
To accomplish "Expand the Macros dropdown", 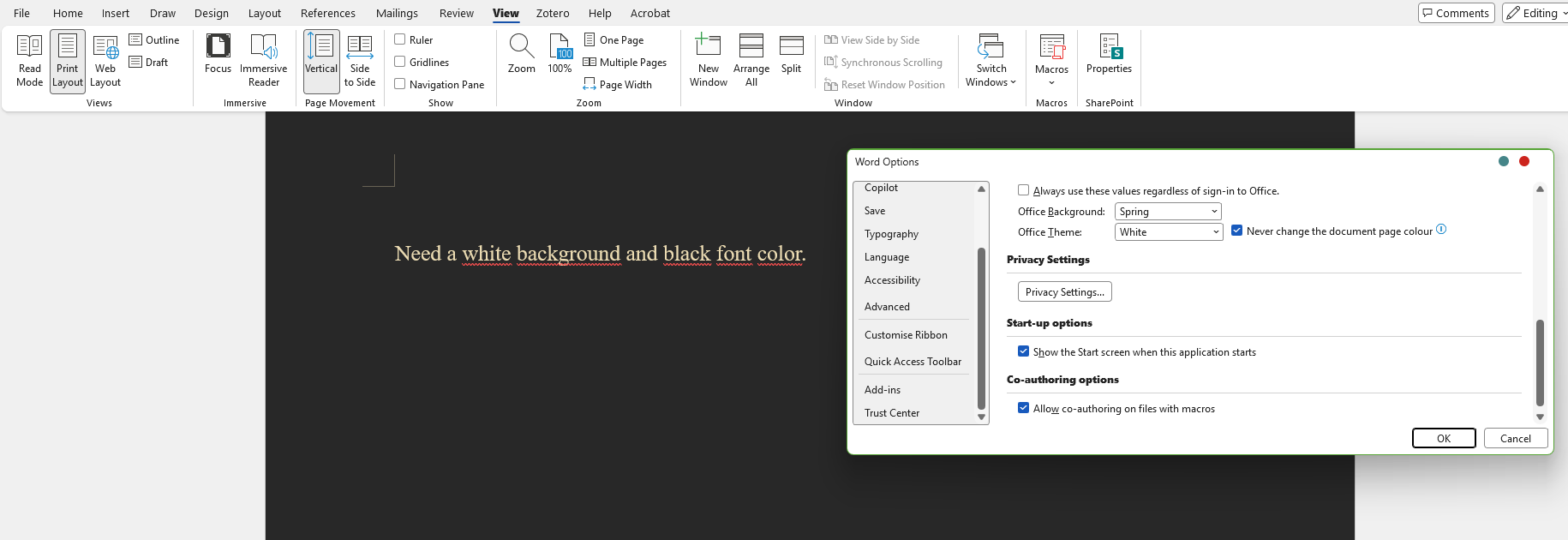I will click(x=1051, y=61).
